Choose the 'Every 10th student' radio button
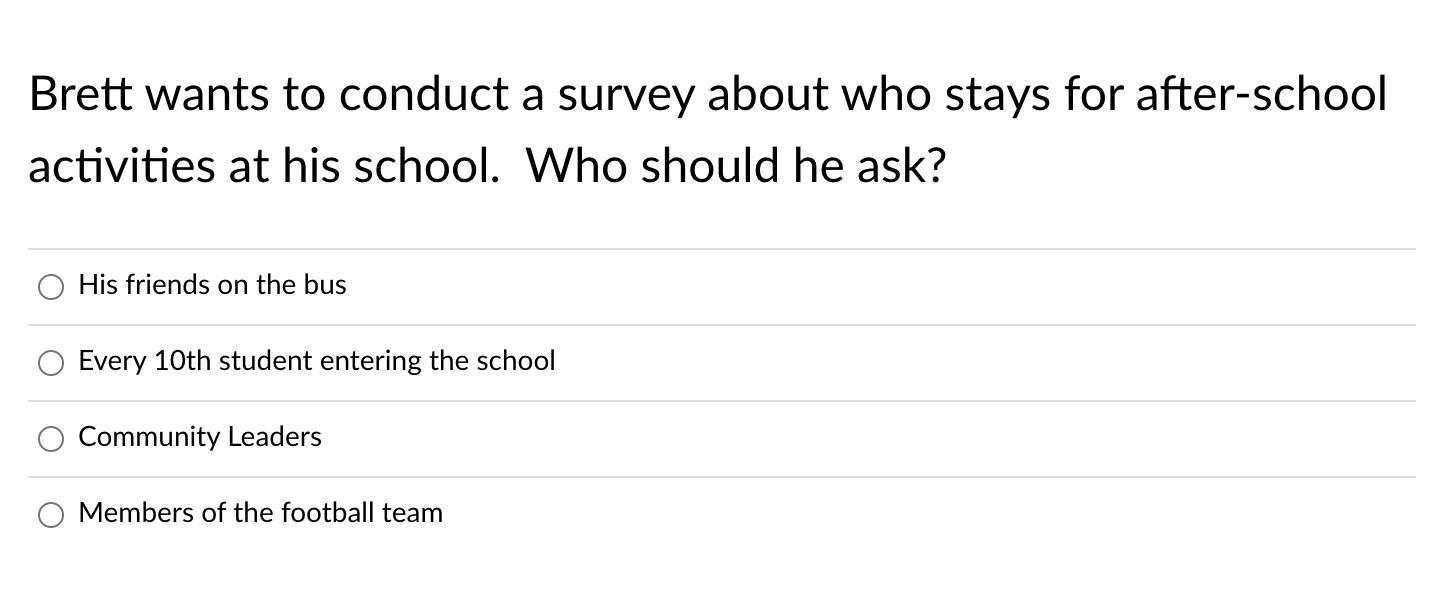Image resolution: width=1444 pixels, height=592 pixels. [x=51, y=363]
